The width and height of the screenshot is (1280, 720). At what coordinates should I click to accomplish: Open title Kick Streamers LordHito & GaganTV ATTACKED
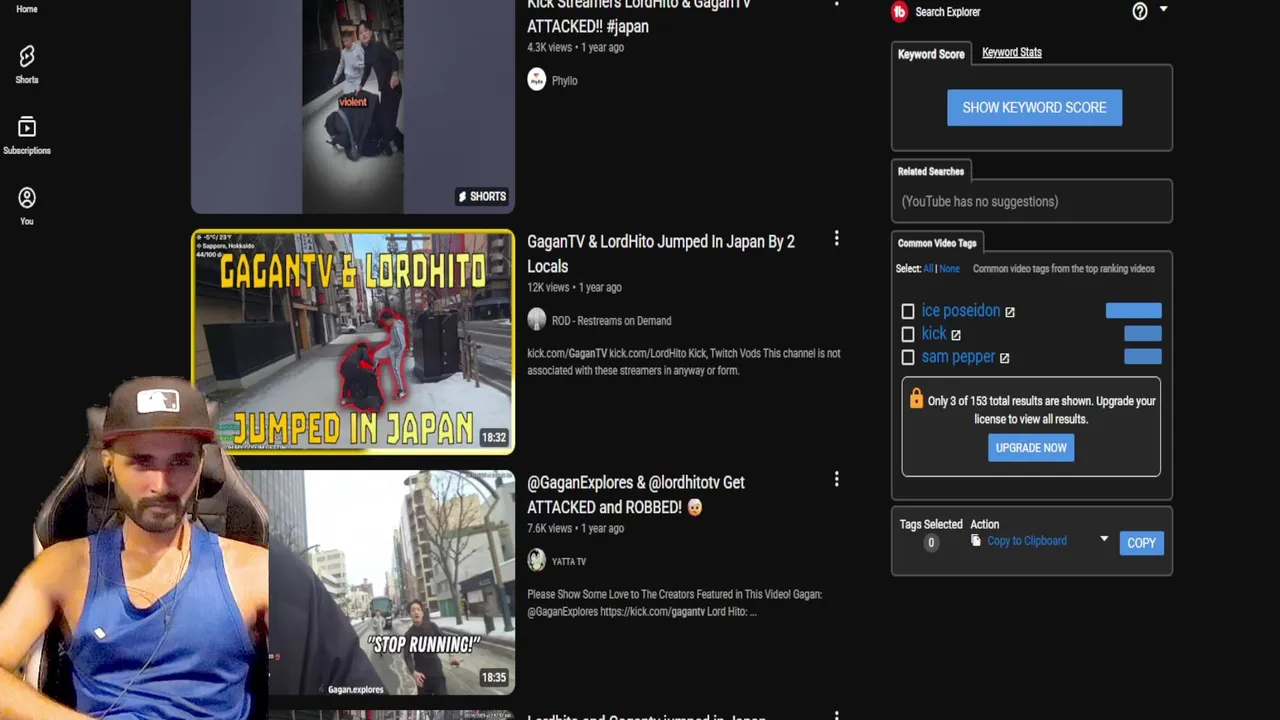click(638, 16)
